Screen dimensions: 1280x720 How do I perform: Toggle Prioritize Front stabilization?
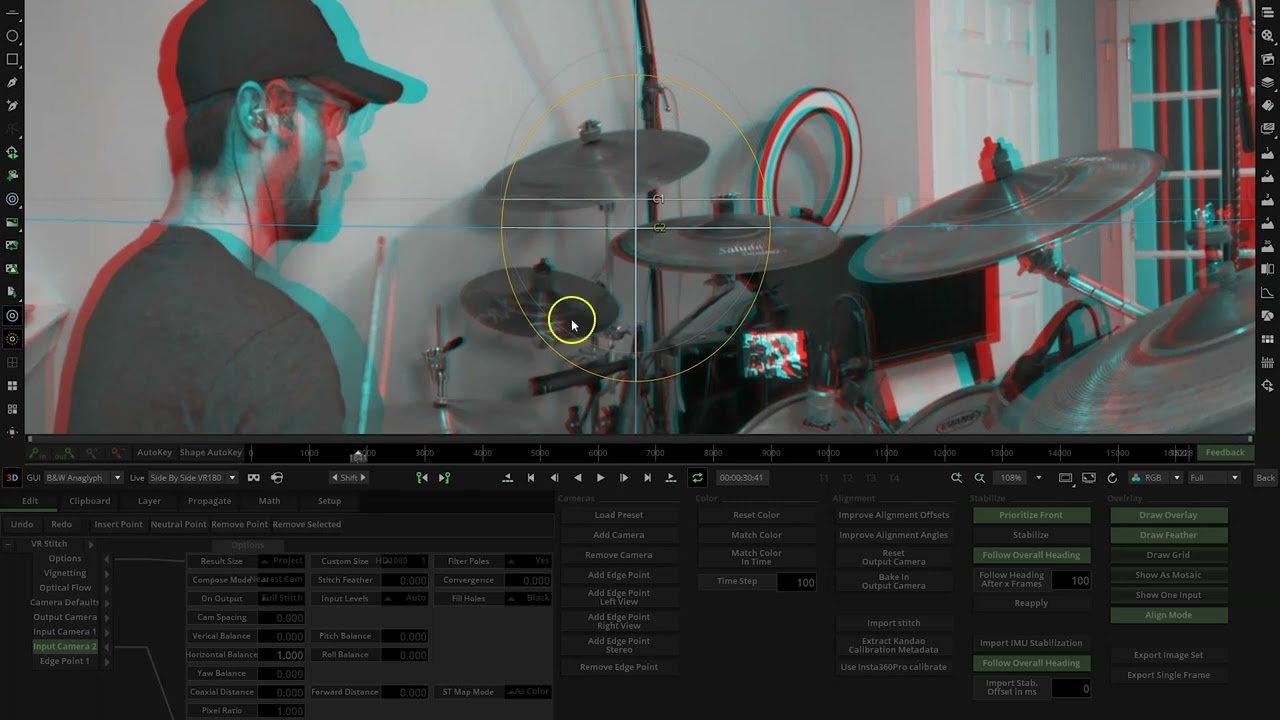coord(1031,514)
